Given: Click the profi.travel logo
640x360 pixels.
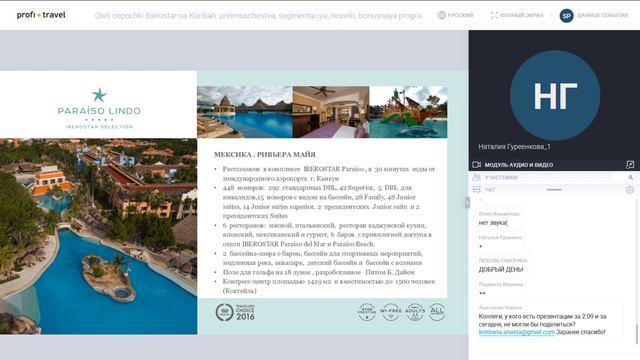Looking at the screenshot, I should (41, 15).
